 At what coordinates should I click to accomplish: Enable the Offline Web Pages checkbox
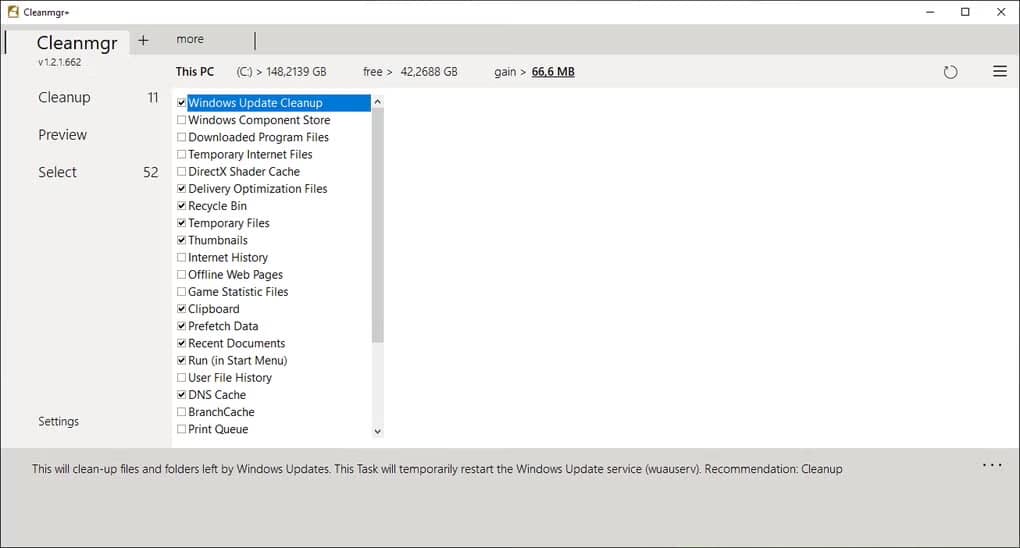click(x=181, y=275)
